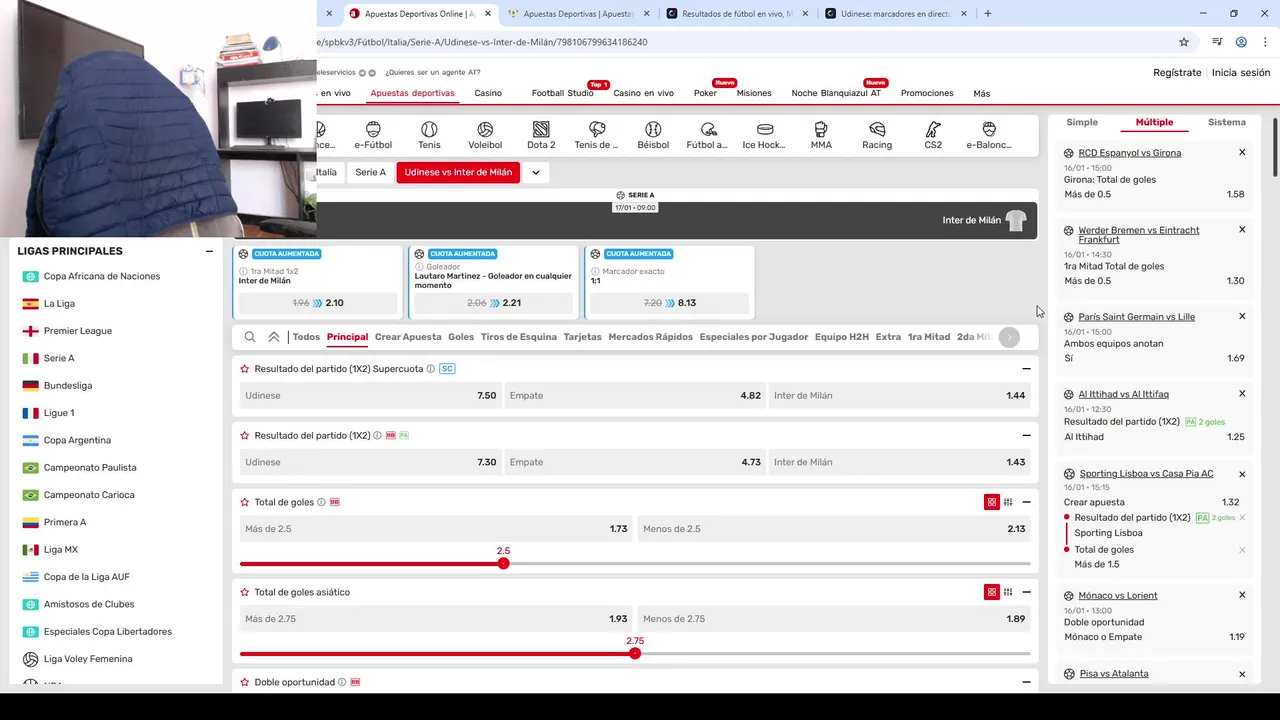Image resolution: width=1280 pixels, height=720 pixels.
Task: Open the MMA category icon
Action: pyautogui.click(x=821, y=135)
